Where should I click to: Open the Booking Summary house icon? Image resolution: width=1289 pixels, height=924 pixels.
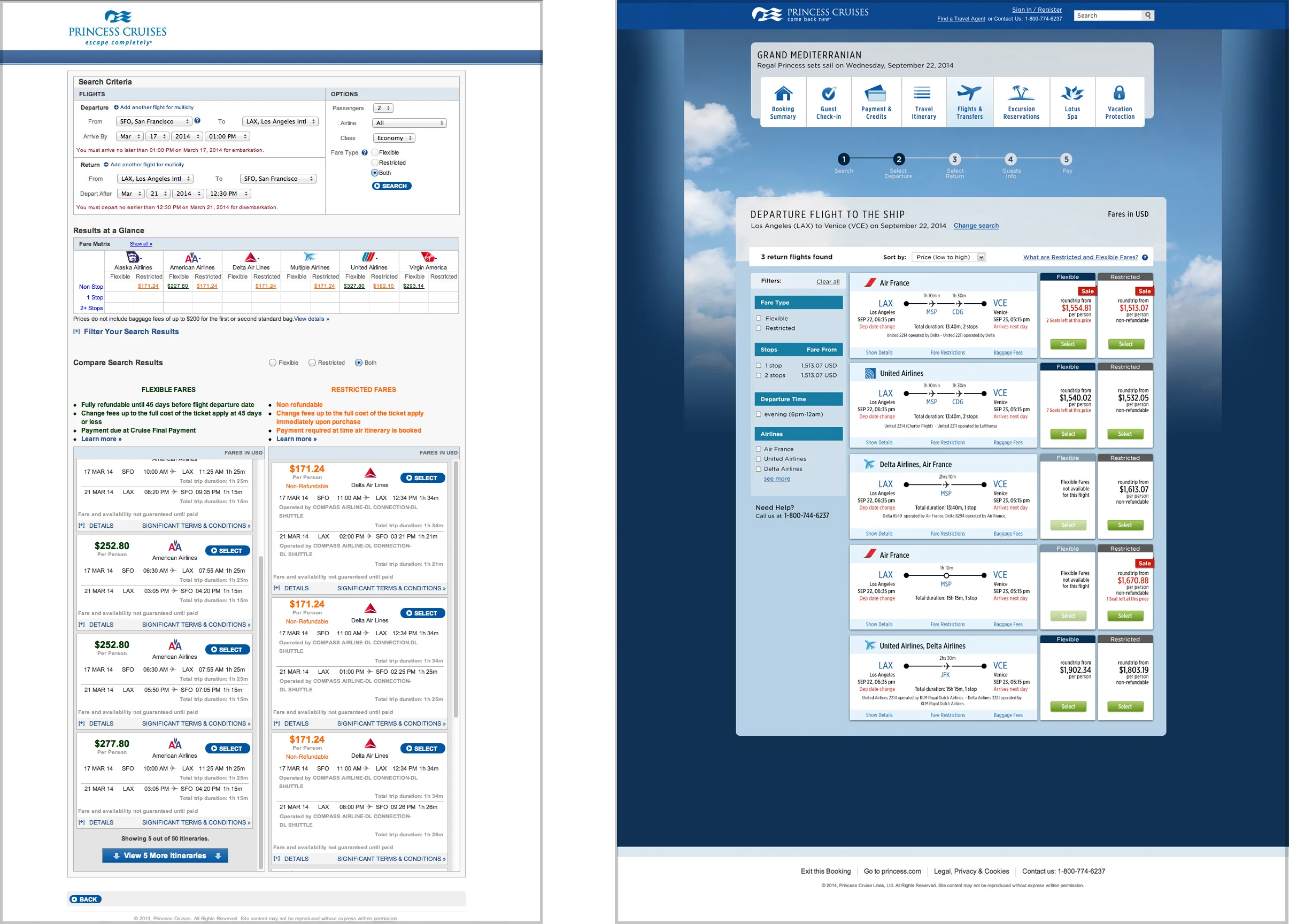(x=783, y=93)
